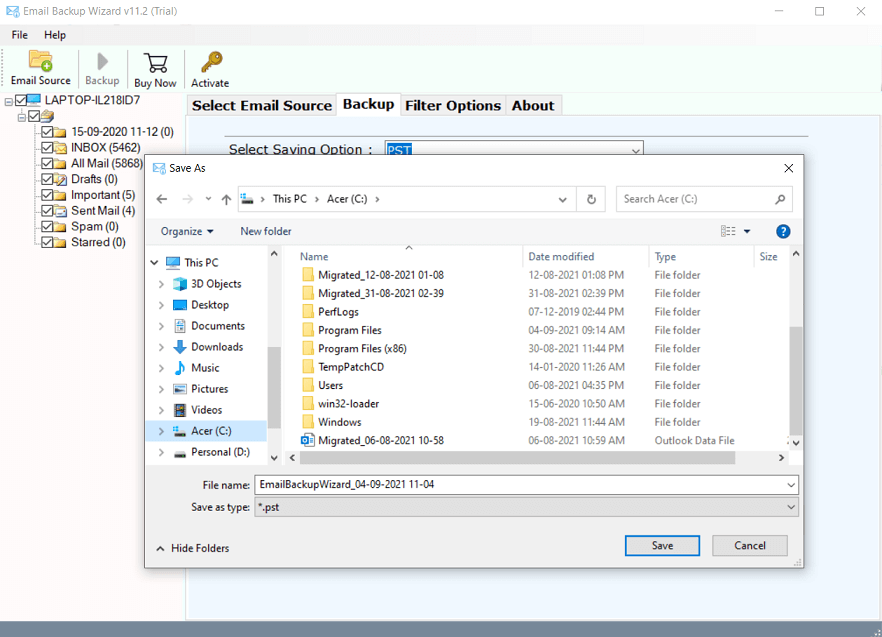Select the Users folder icon
Screen dimensions: 882x637
308,385
